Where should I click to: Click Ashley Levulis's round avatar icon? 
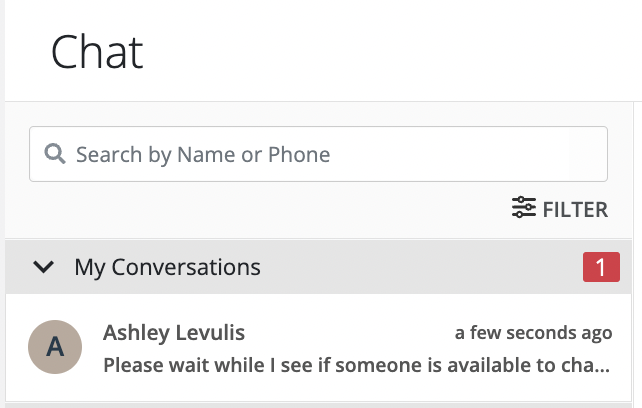tap(55, 347)
